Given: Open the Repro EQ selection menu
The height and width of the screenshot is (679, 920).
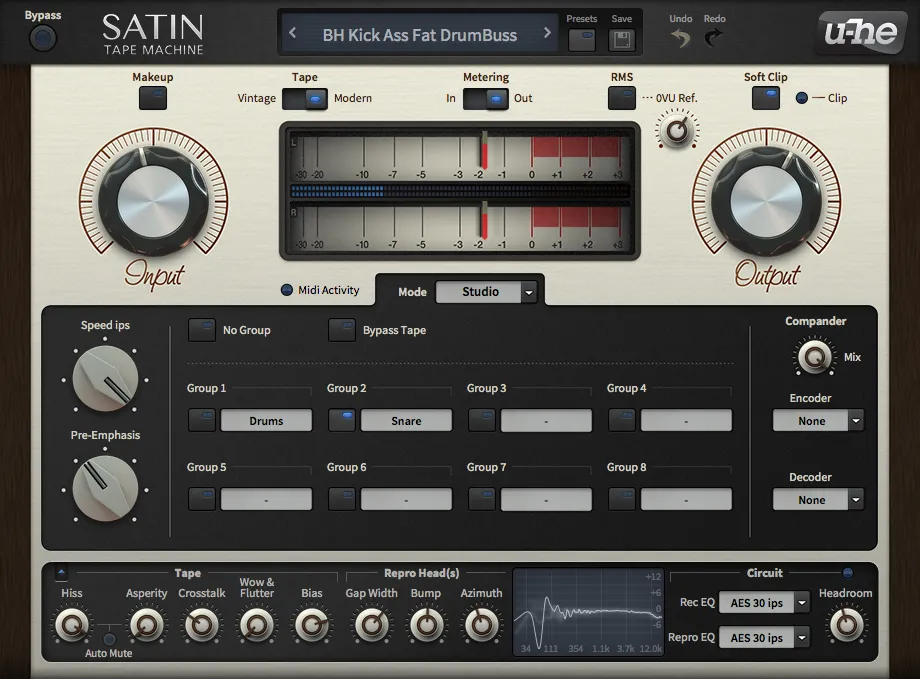Looking at the screenshot, I should pos(764,637).
